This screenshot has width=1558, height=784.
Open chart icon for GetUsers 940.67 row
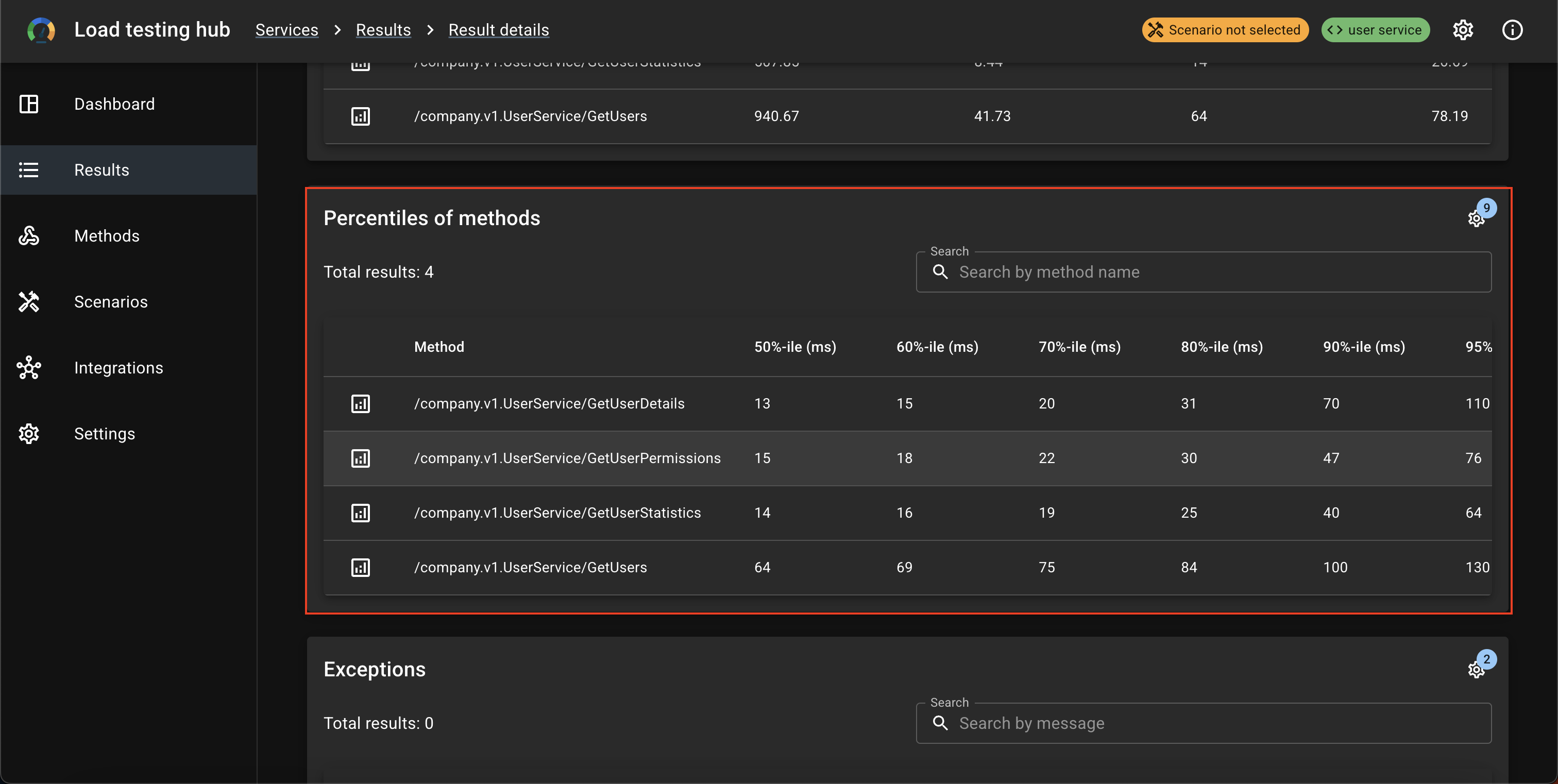361,116
